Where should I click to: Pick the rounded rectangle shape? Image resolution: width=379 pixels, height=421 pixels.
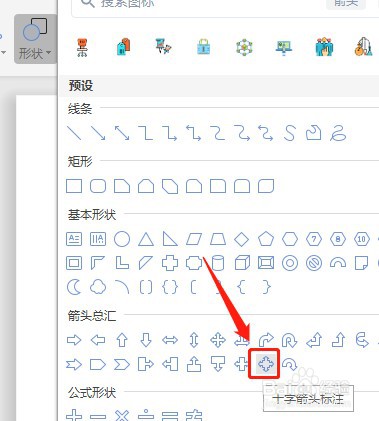click(x=98, y=186)
